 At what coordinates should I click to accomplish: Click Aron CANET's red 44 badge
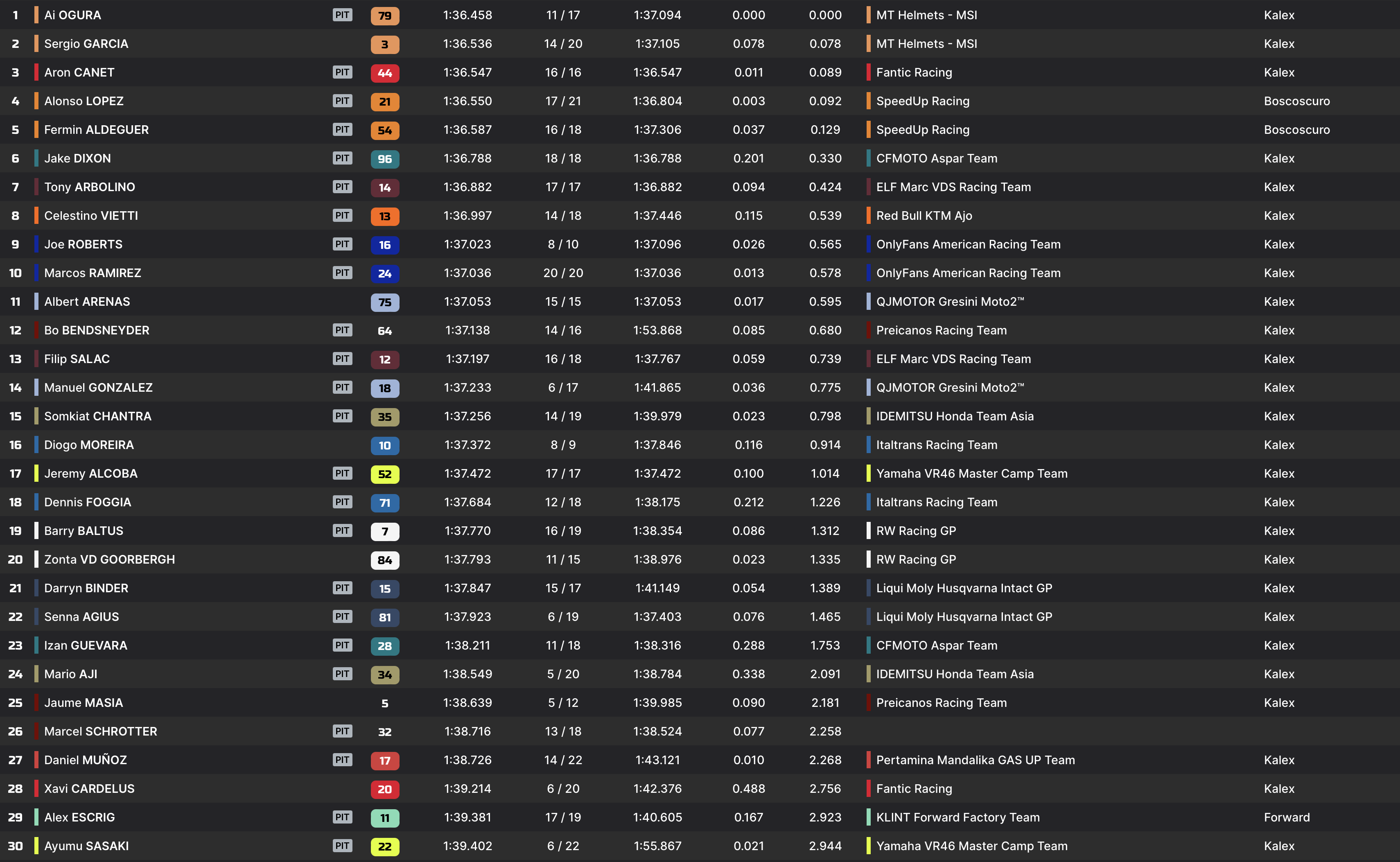(385, 73)
